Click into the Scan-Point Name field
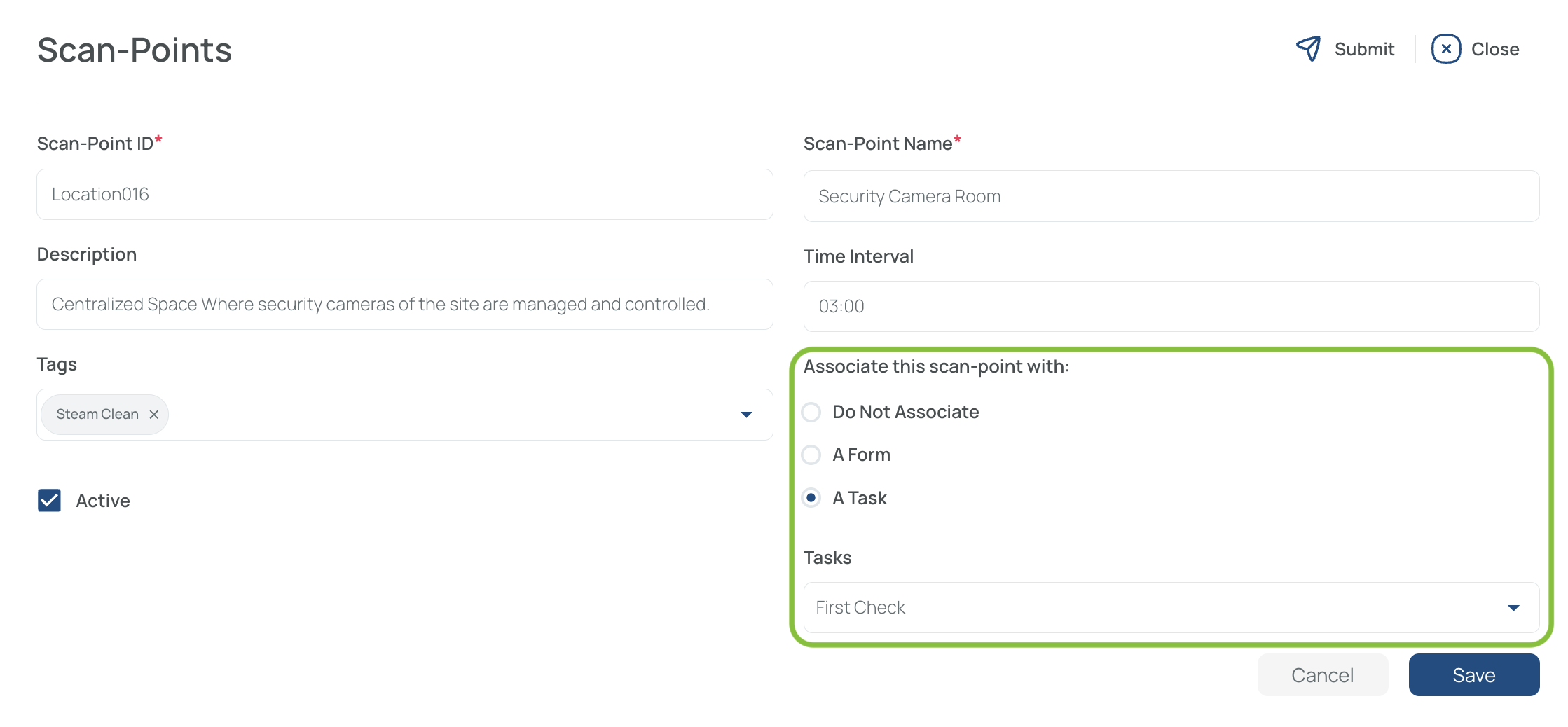 click(1171, 196)
